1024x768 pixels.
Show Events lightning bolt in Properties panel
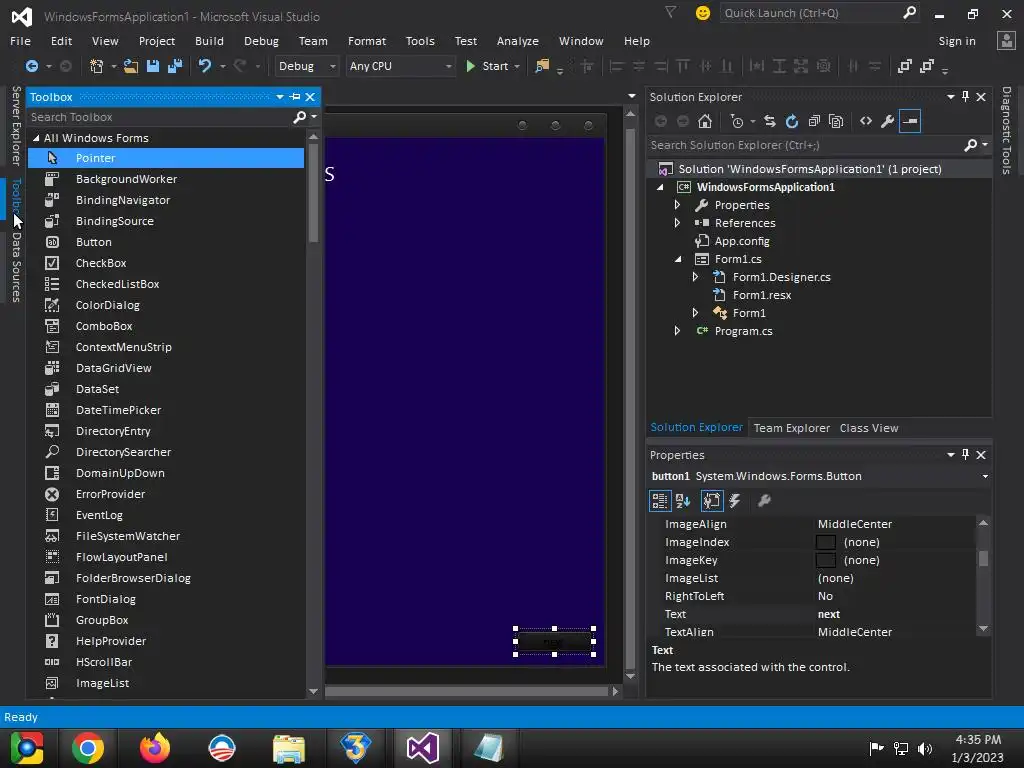735,501
